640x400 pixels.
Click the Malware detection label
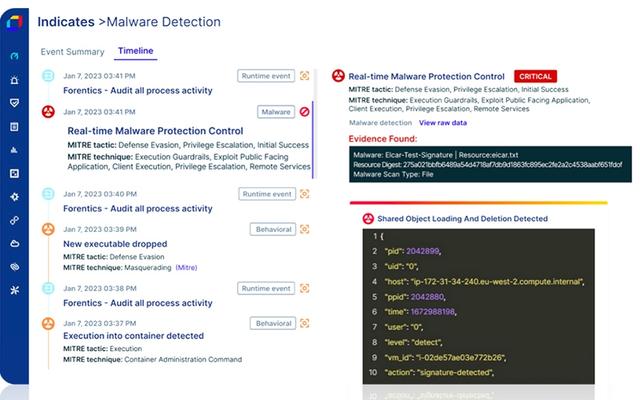click(378, 122)
